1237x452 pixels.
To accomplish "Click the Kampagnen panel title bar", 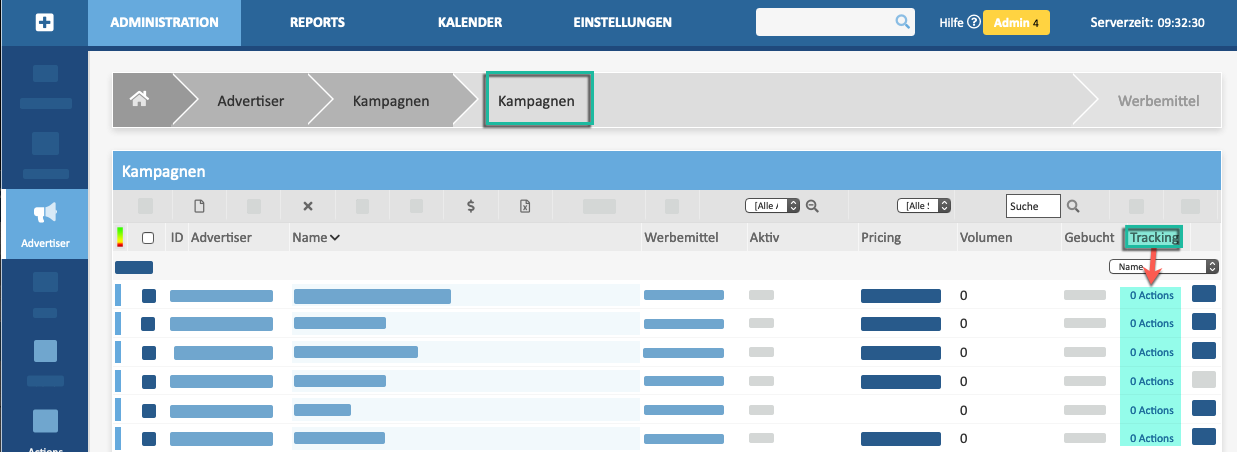I will (x=667, y=172).
